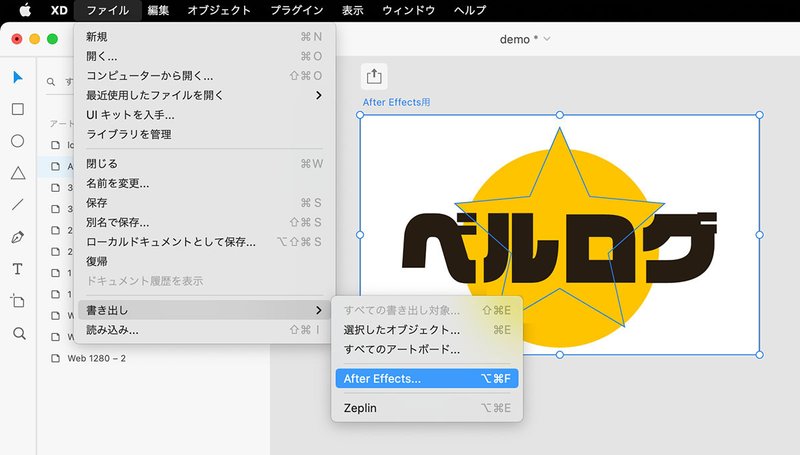Select the Select arrow tool

[x=18, y=78]
